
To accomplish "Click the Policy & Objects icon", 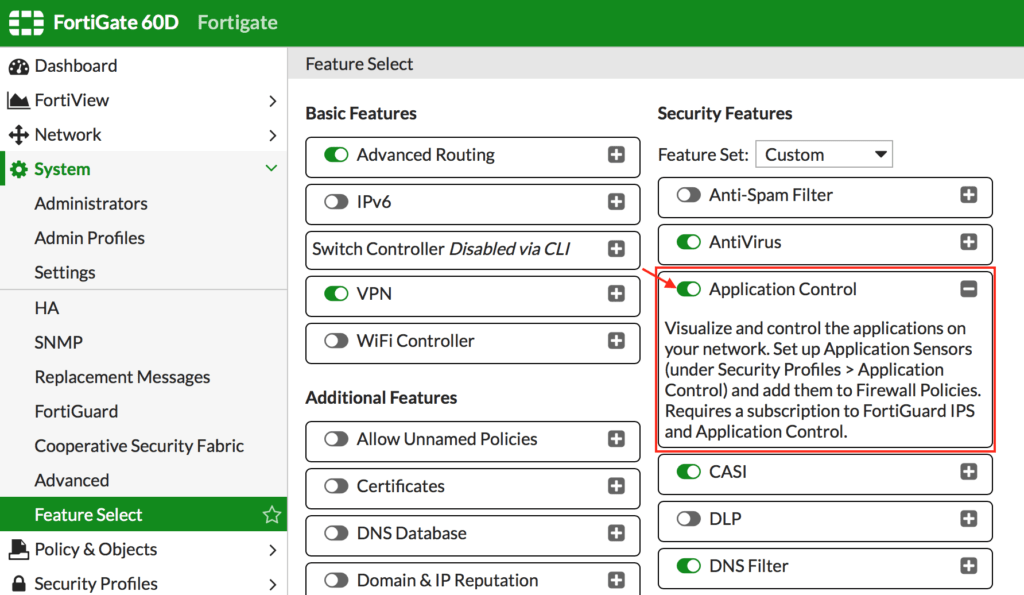I will point(18,549).
